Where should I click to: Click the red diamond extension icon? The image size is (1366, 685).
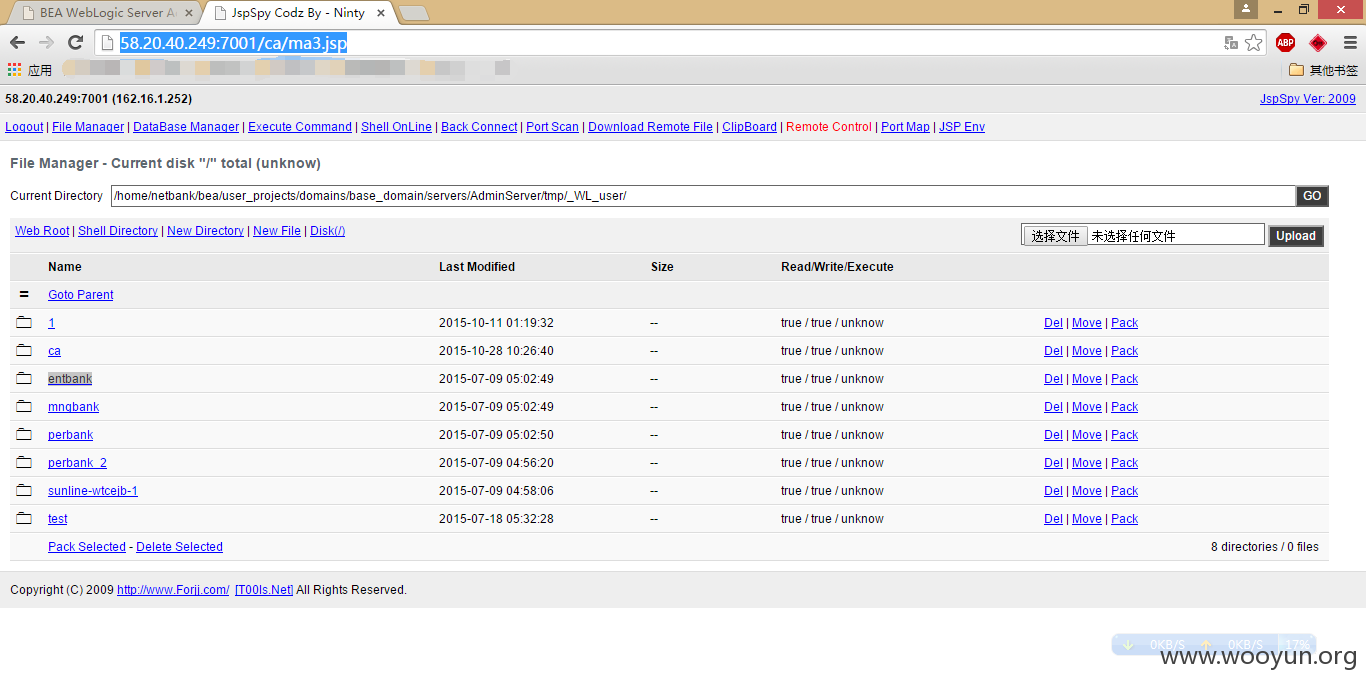tap(1318, 43)
